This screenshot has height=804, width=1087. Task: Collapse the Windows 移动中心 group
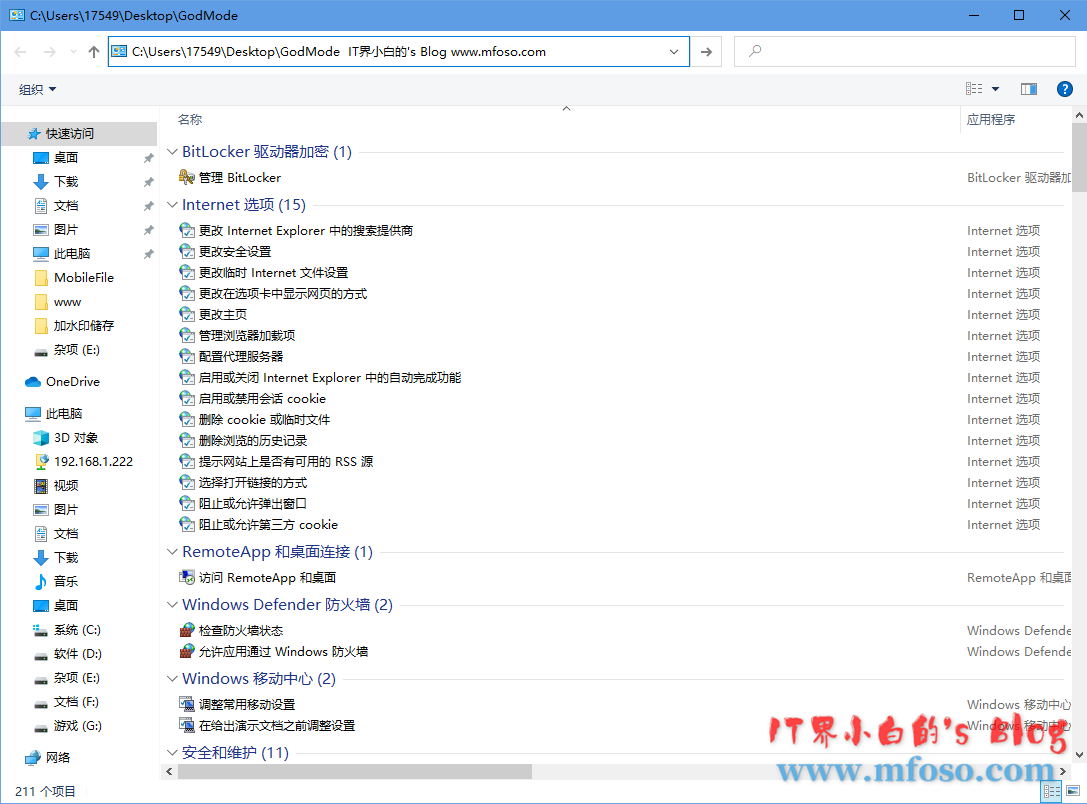click(173, 679)
